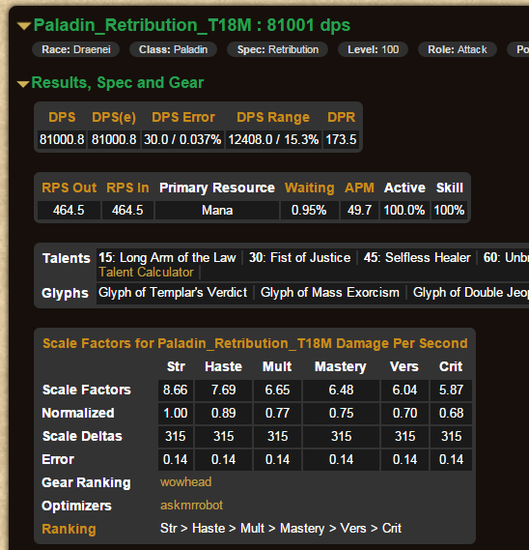Viewport: 529px width, 550px height.
Task: Open the Talent Calculator link
Action: point(146,272)
